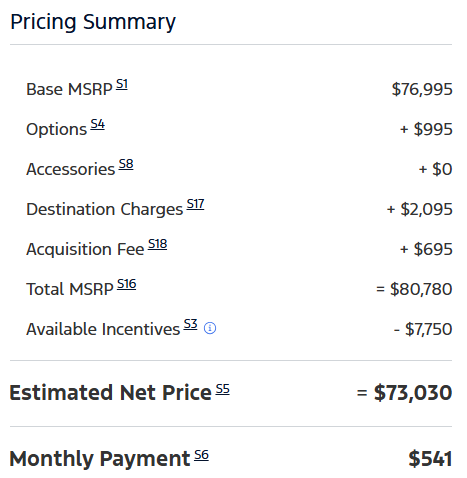
Task: Open footnote S4 next to Options
Action: click(98, 124)
